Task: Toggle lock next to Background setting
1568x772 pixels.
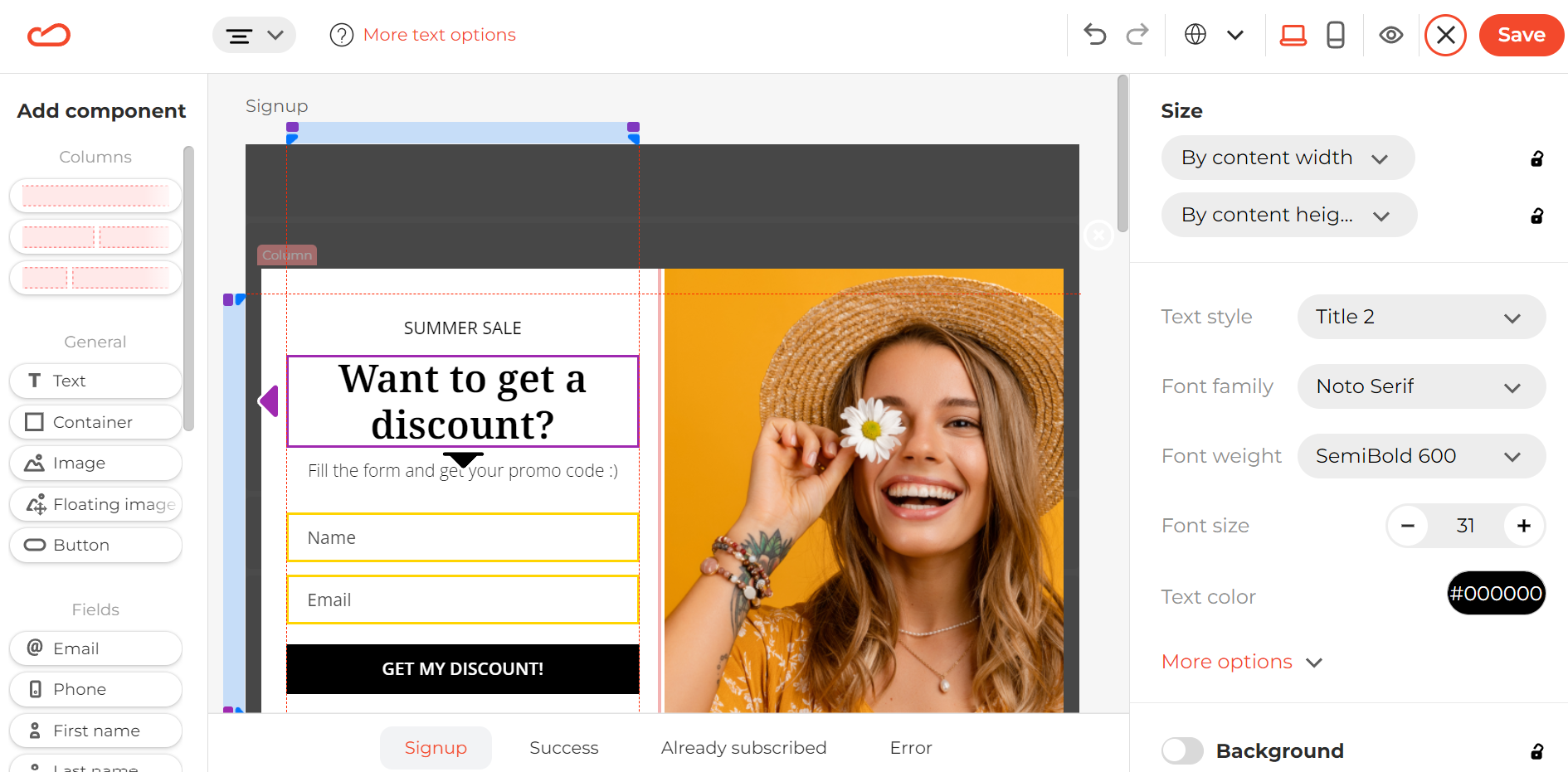Action: 1536,751
